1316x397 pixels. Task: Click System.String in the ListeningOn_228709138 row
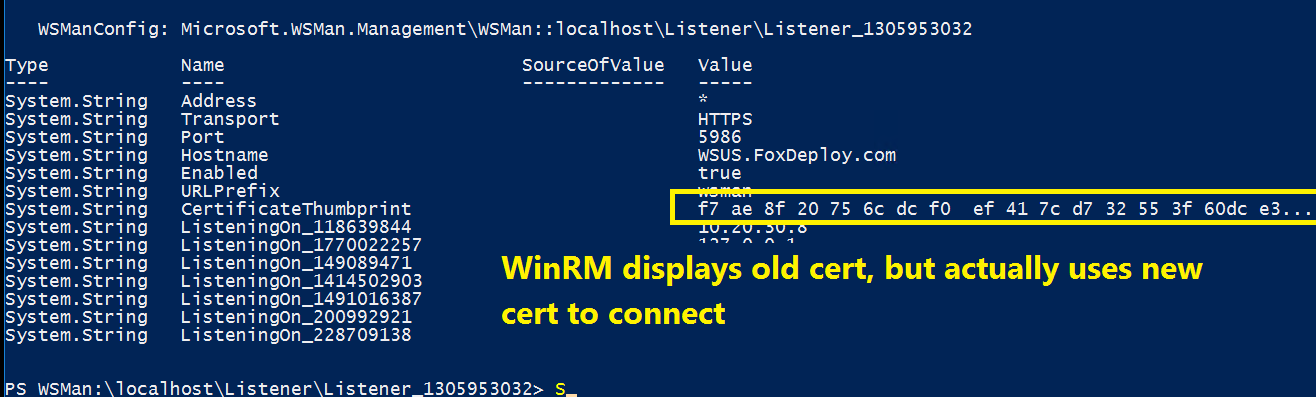click(76, 335)
